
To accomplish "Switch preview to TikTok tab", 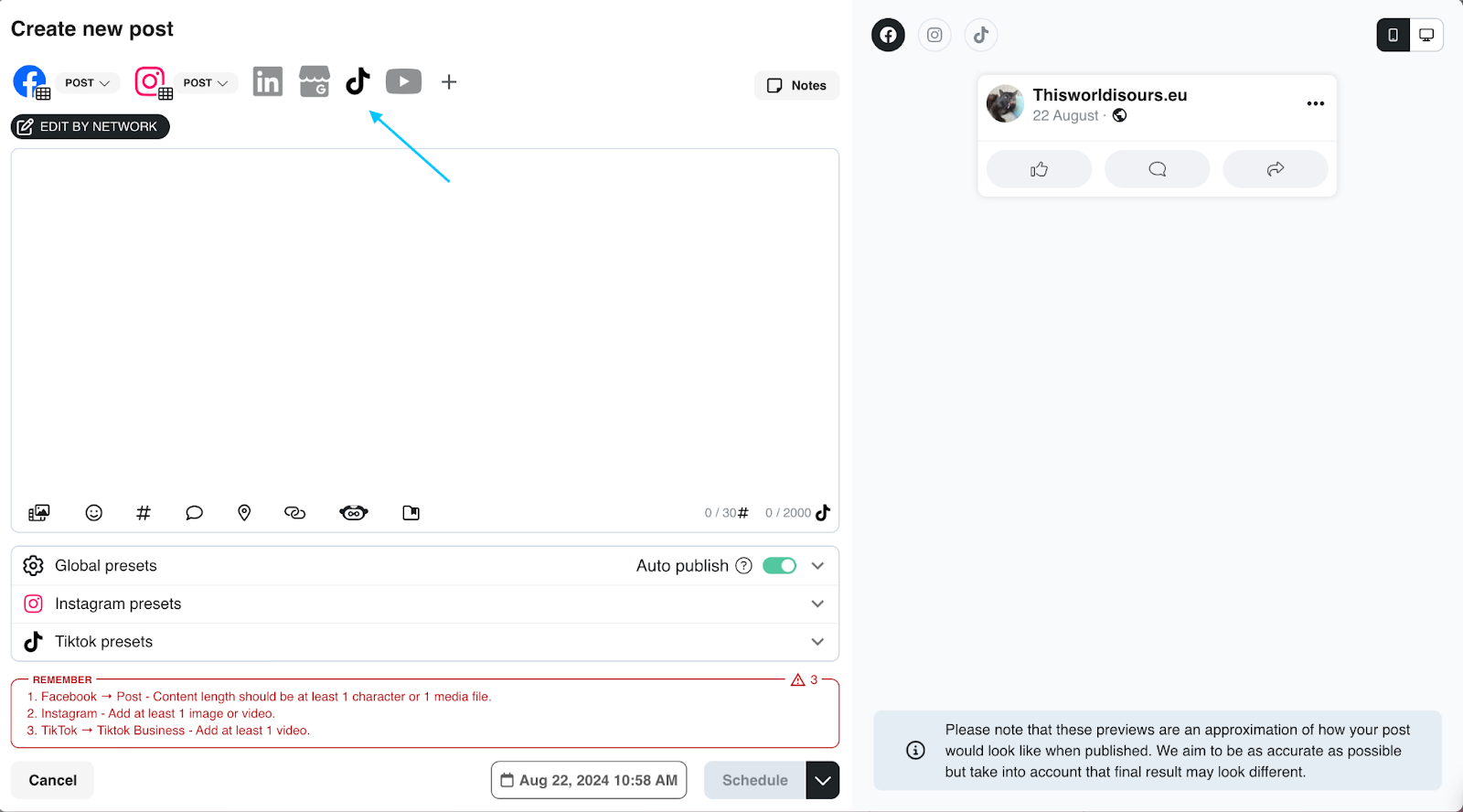I will point(981,35).
